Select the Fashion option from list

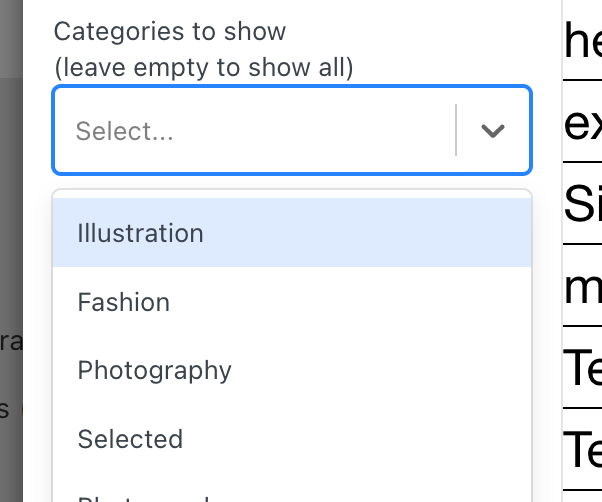pyautogui.click(x=124, y=302)
